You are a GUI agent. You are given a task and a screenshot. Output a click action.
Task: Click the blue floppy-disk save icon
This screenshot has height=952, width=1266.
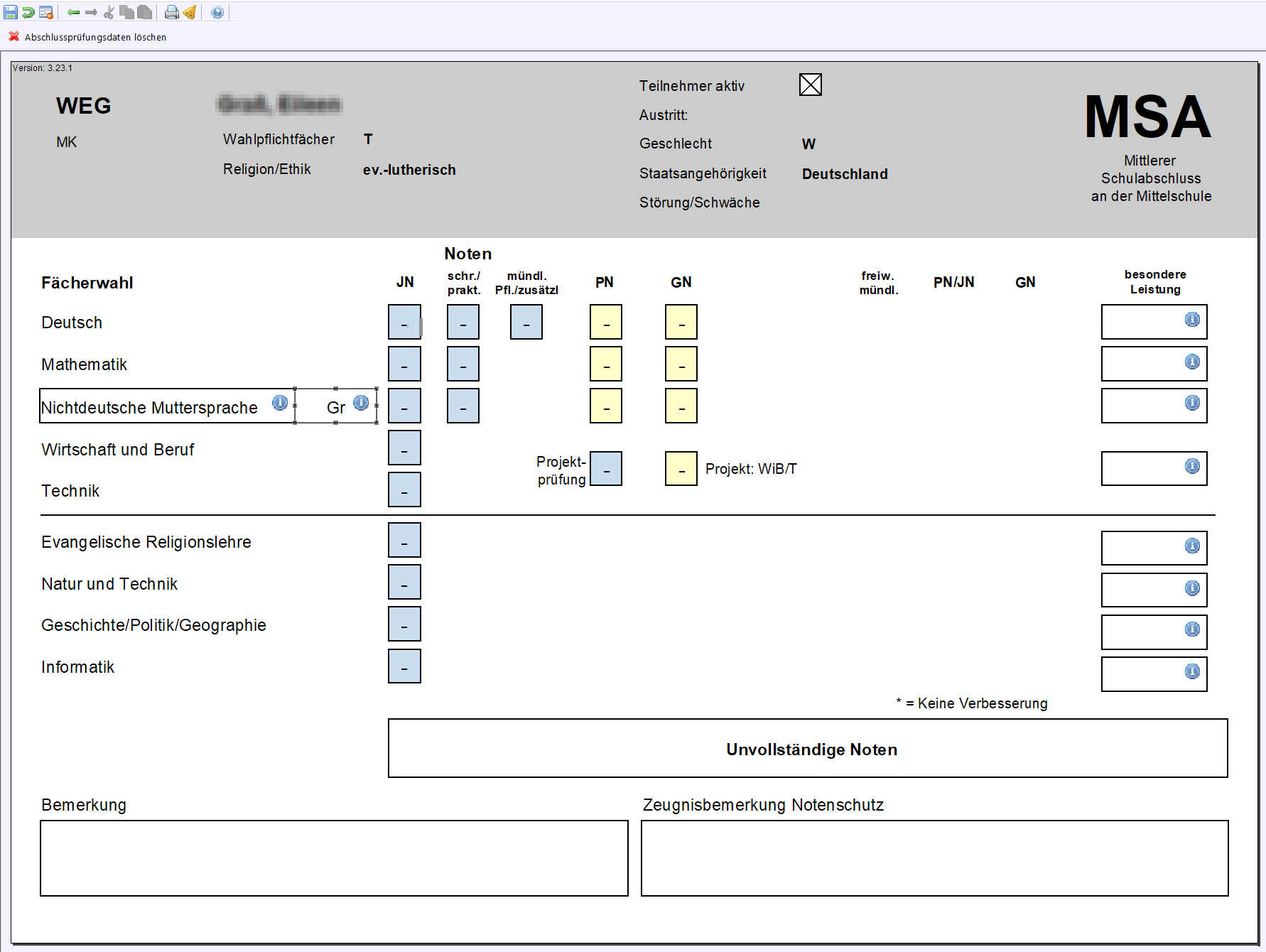click(11, 12)
